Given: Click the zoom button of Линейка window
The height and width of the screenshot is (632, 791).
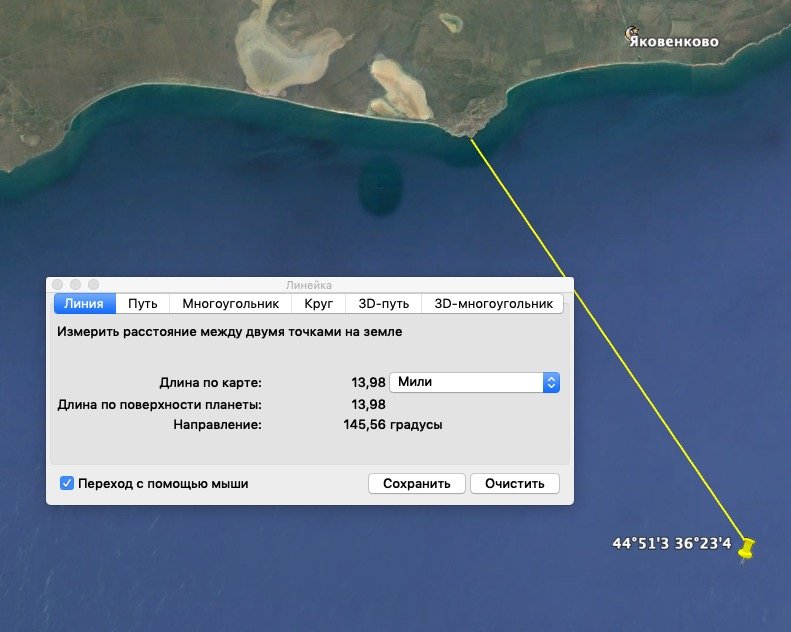Looking at the screenshot, I should click(93, 285).
